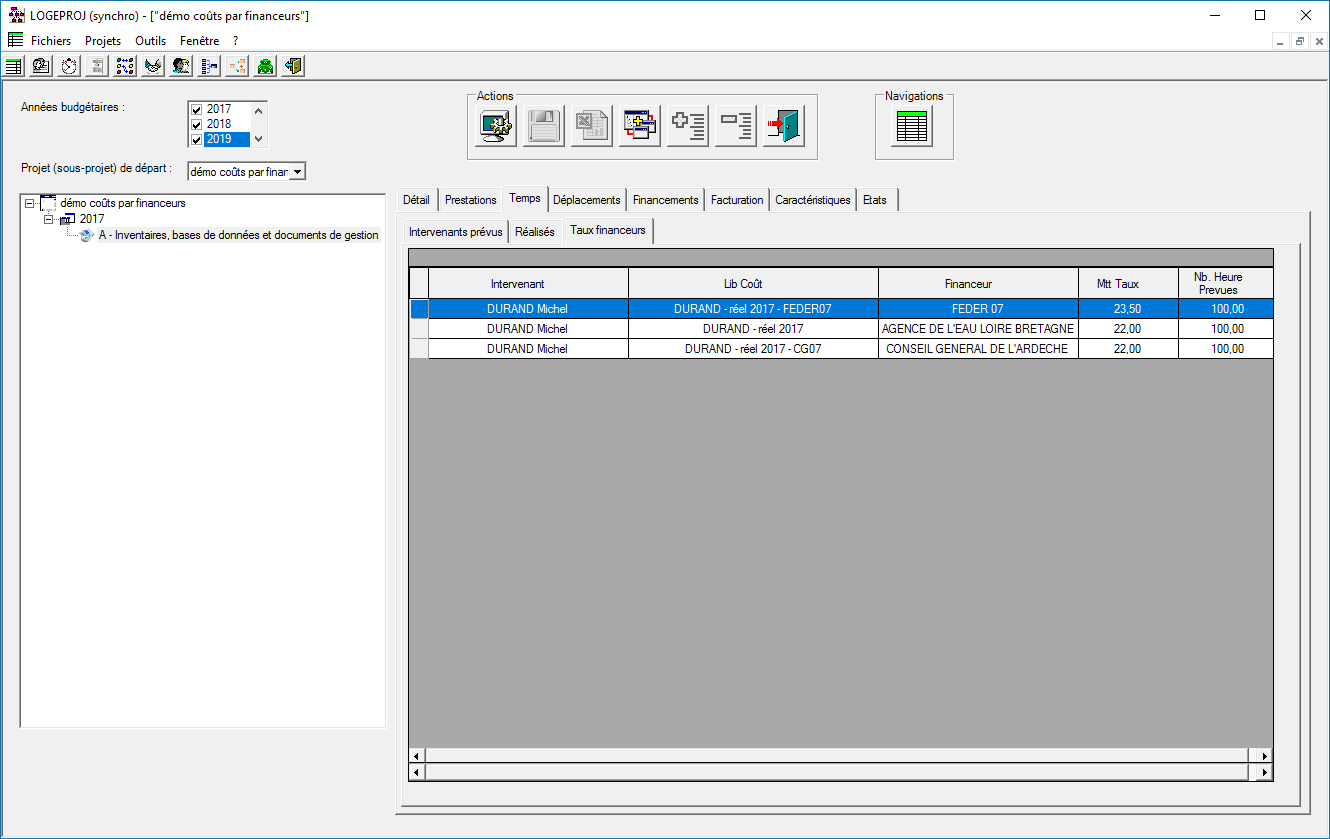Click the Financeur column header
1330x839 pixels.
pos(978,284)
